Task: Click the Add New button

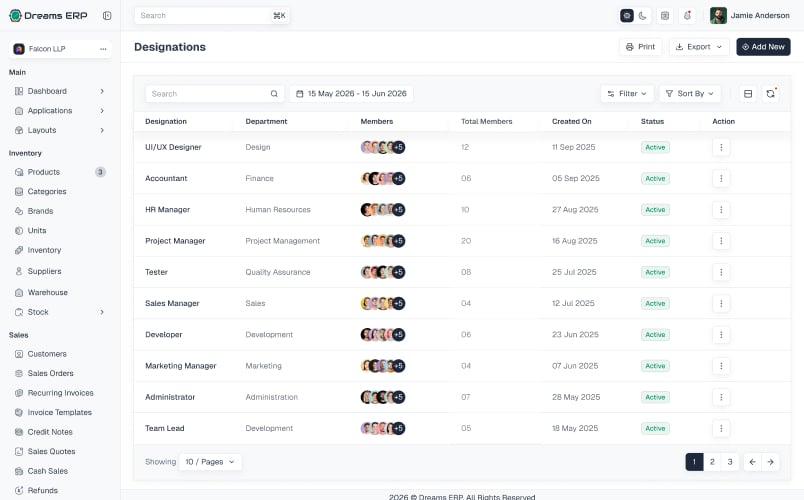Action: [x=763, y=47]
